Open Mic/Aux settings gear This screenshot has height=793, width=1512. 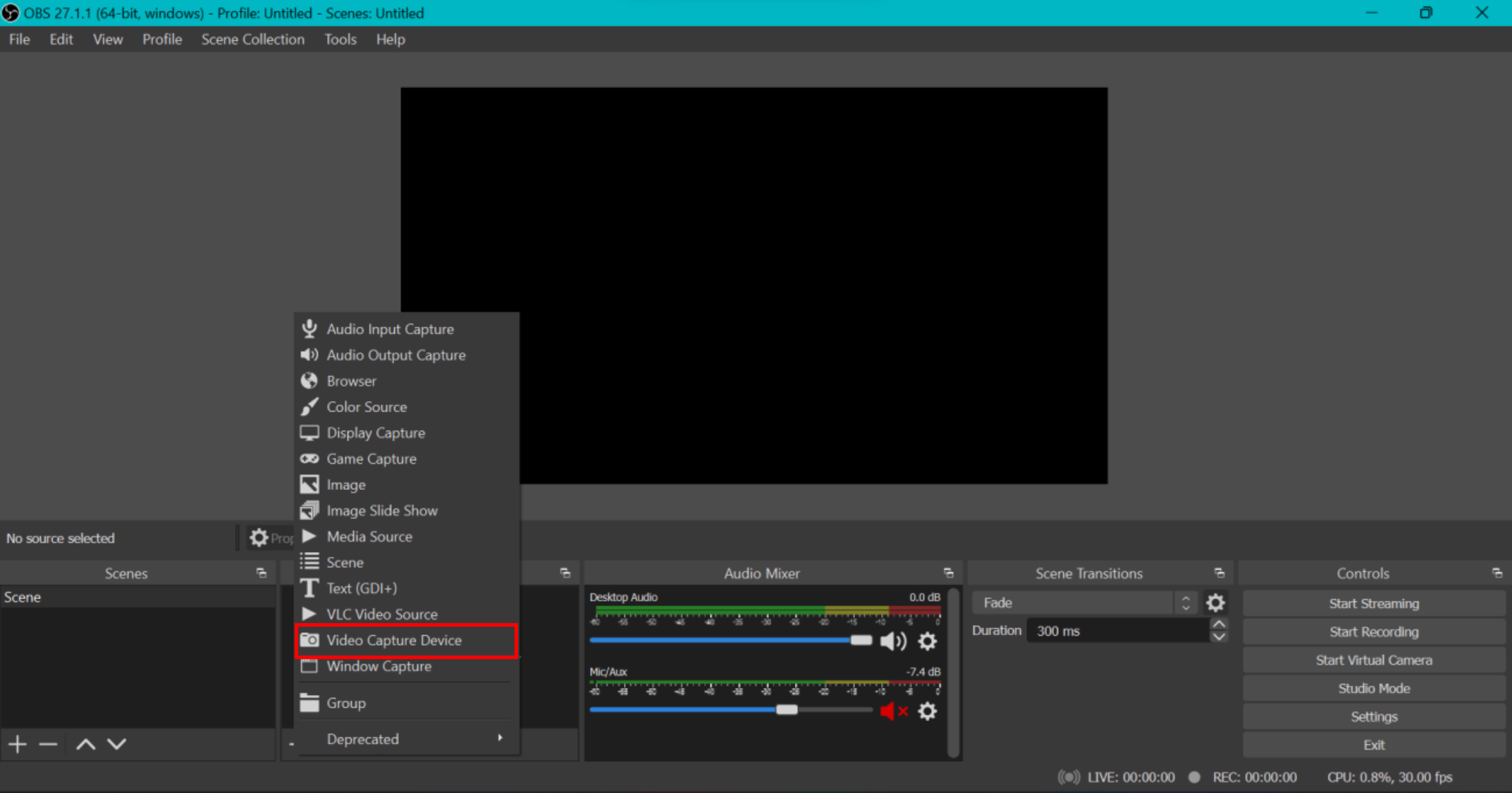[x=927, y=711]
